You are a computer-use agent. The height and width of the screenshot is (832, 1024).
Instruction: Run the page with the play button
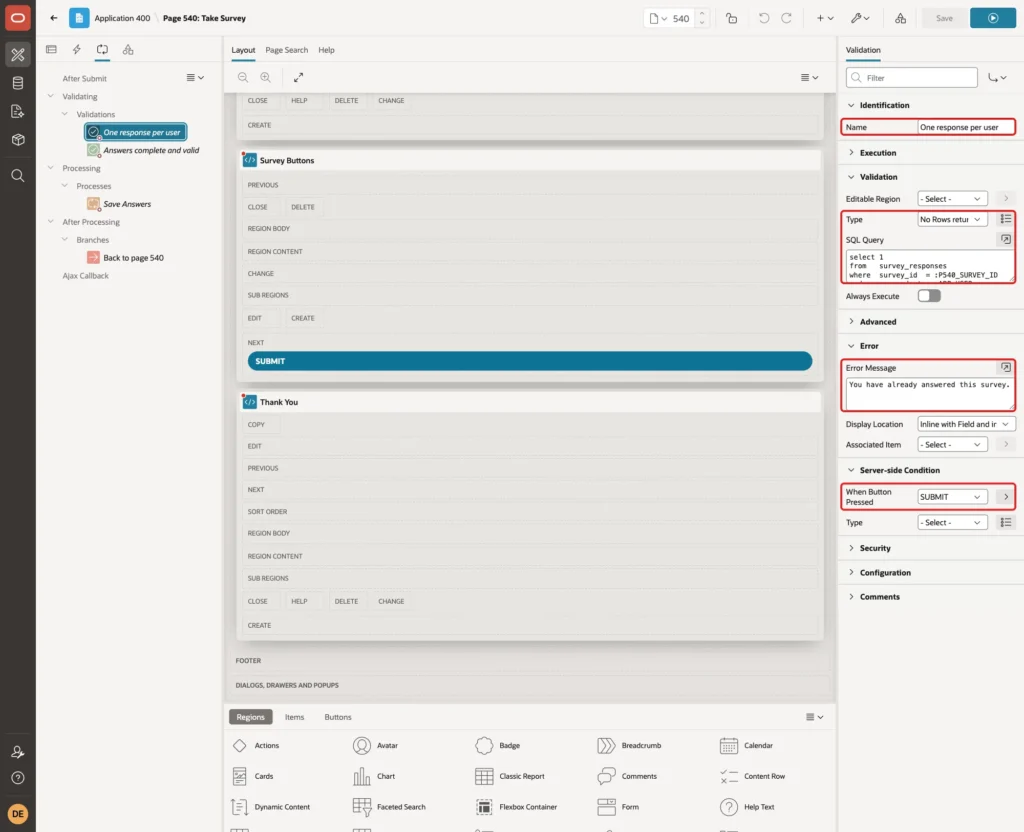coord(993,18)
